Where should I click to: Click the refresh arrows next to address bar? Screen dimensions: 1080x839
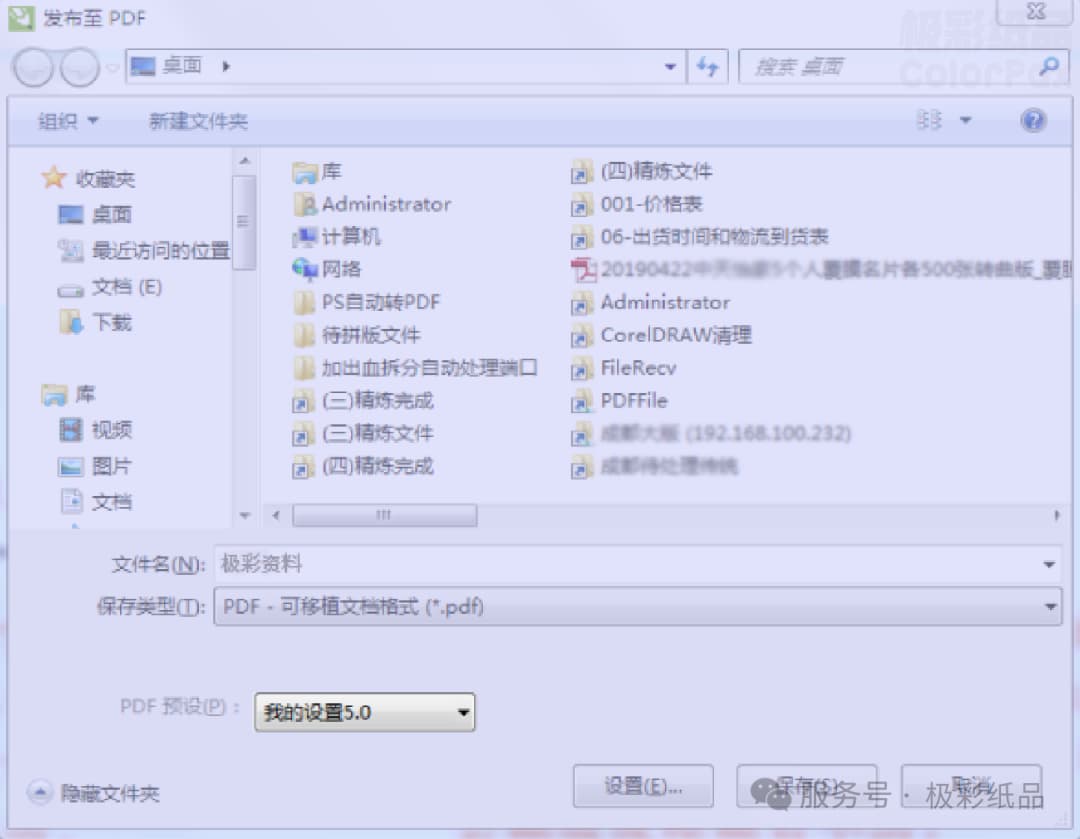click(x=708, y=66)
